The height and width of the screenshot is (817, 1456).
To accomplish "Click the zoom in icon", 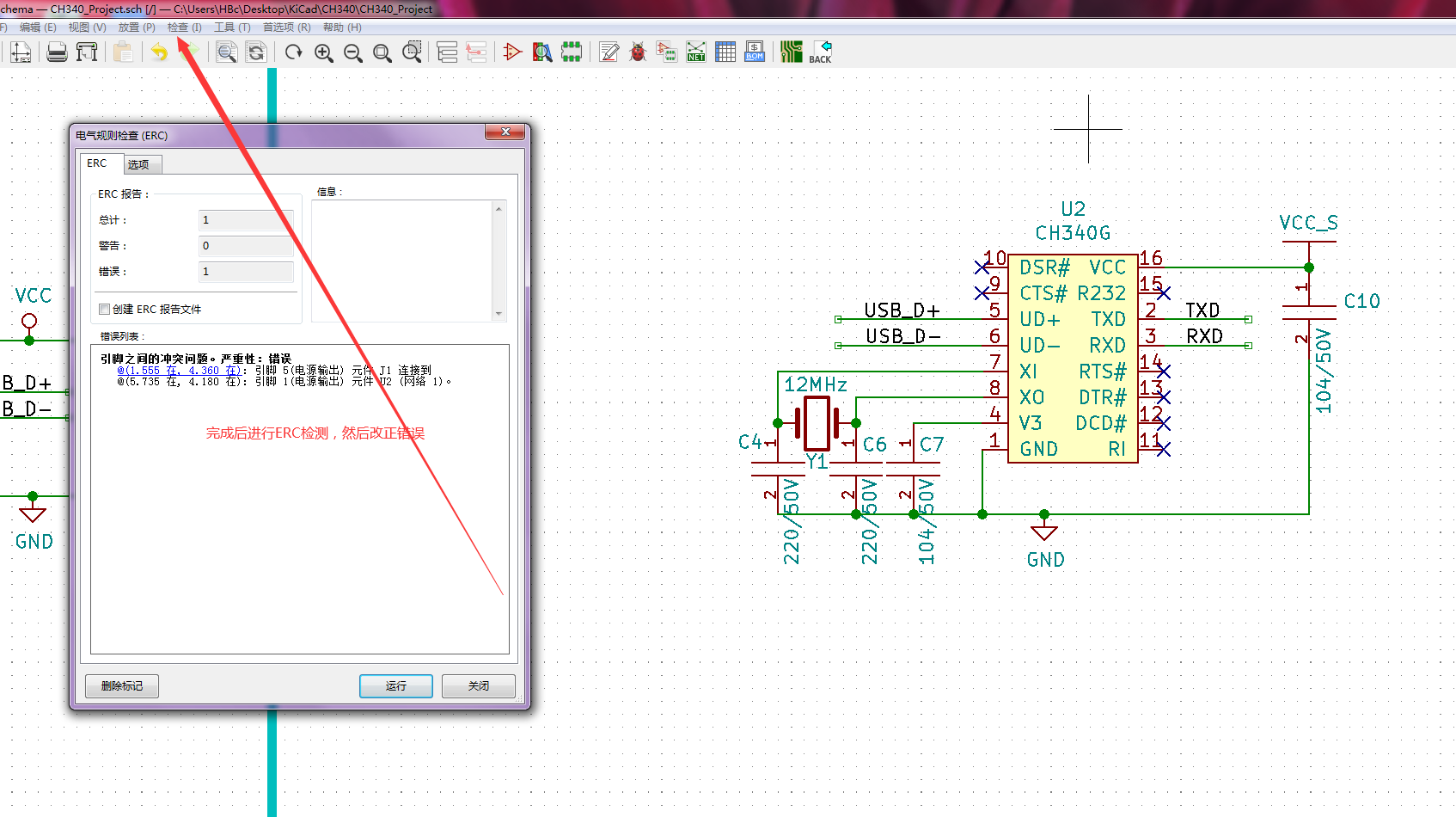I will click(323, 52).
